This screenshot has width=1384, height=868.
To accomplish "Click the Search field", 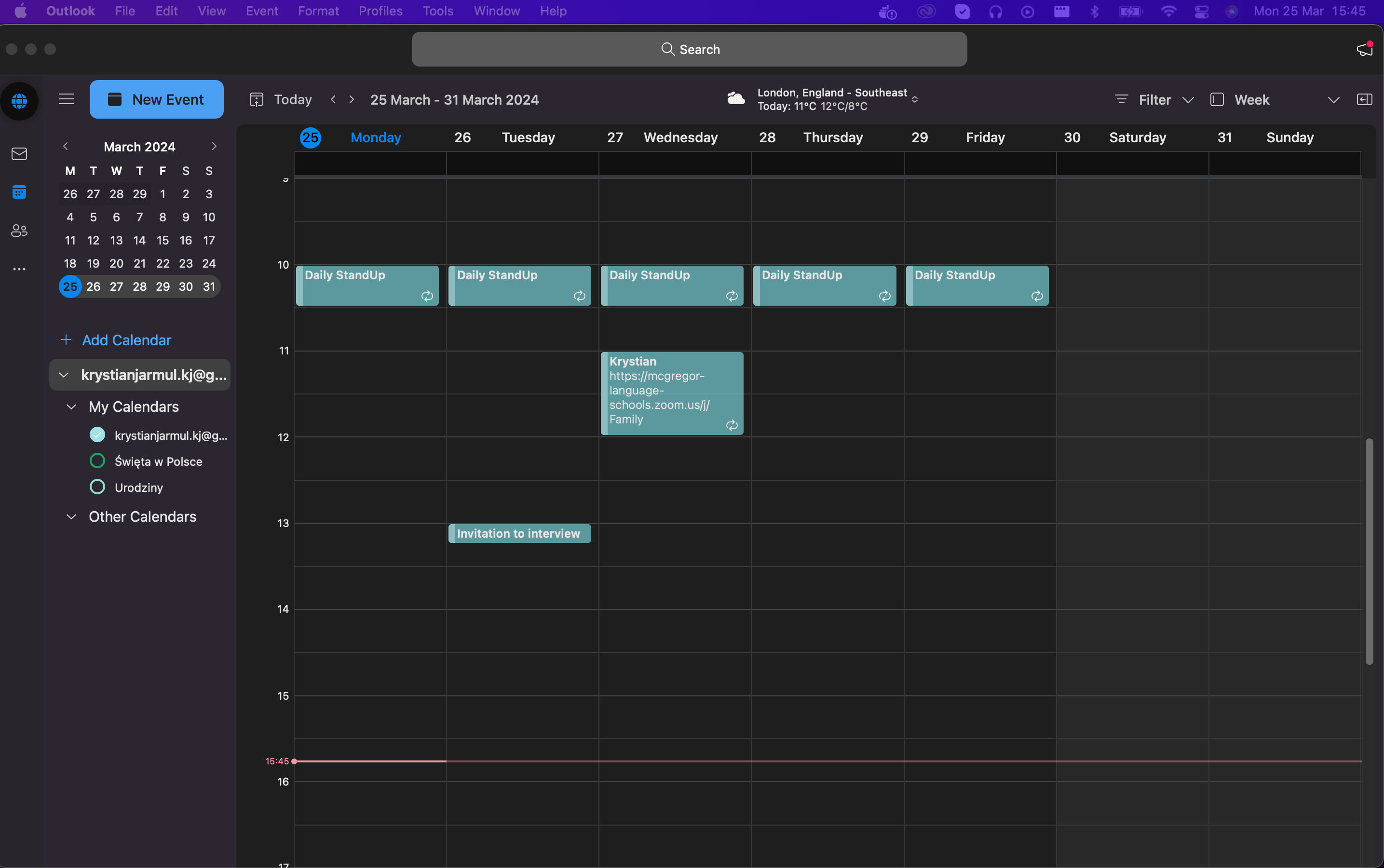I will [x=689, y=49].
